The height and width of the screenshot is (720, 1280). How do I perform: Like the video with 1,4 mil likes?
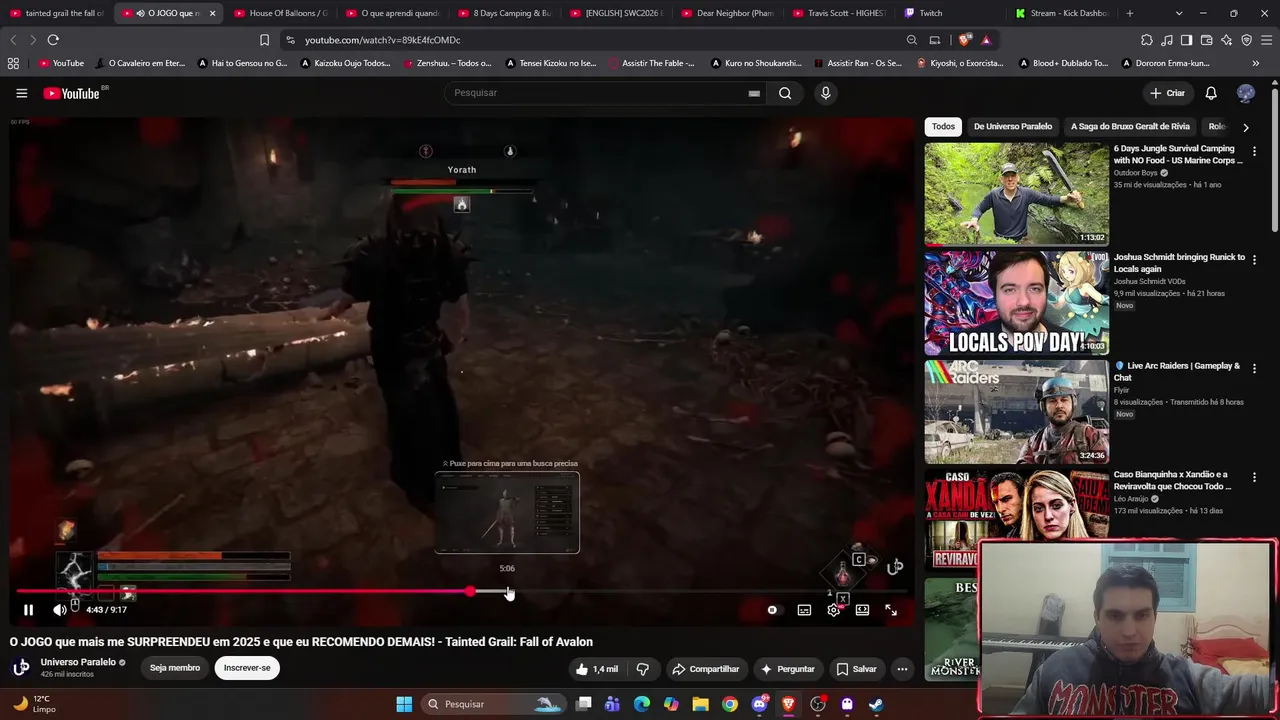click(x=597, y=669)
